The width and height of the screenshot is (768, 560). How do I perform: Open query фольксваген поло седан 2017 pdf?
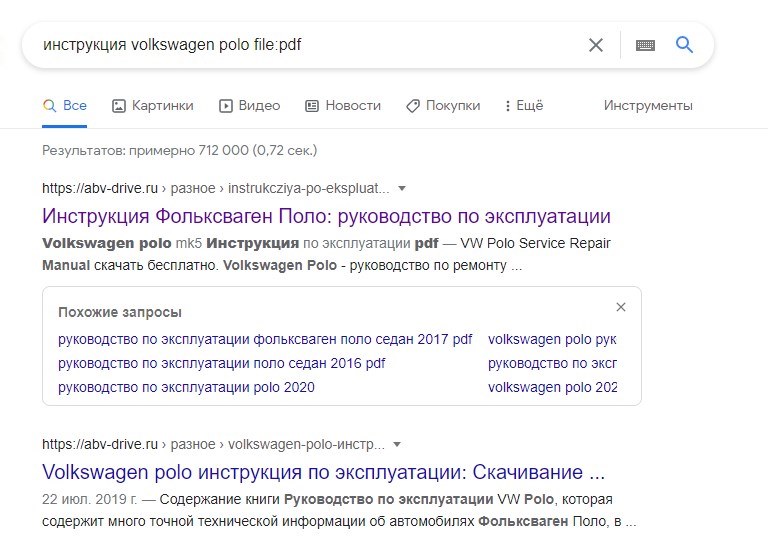pyautogui.click(x=265, y=339)
